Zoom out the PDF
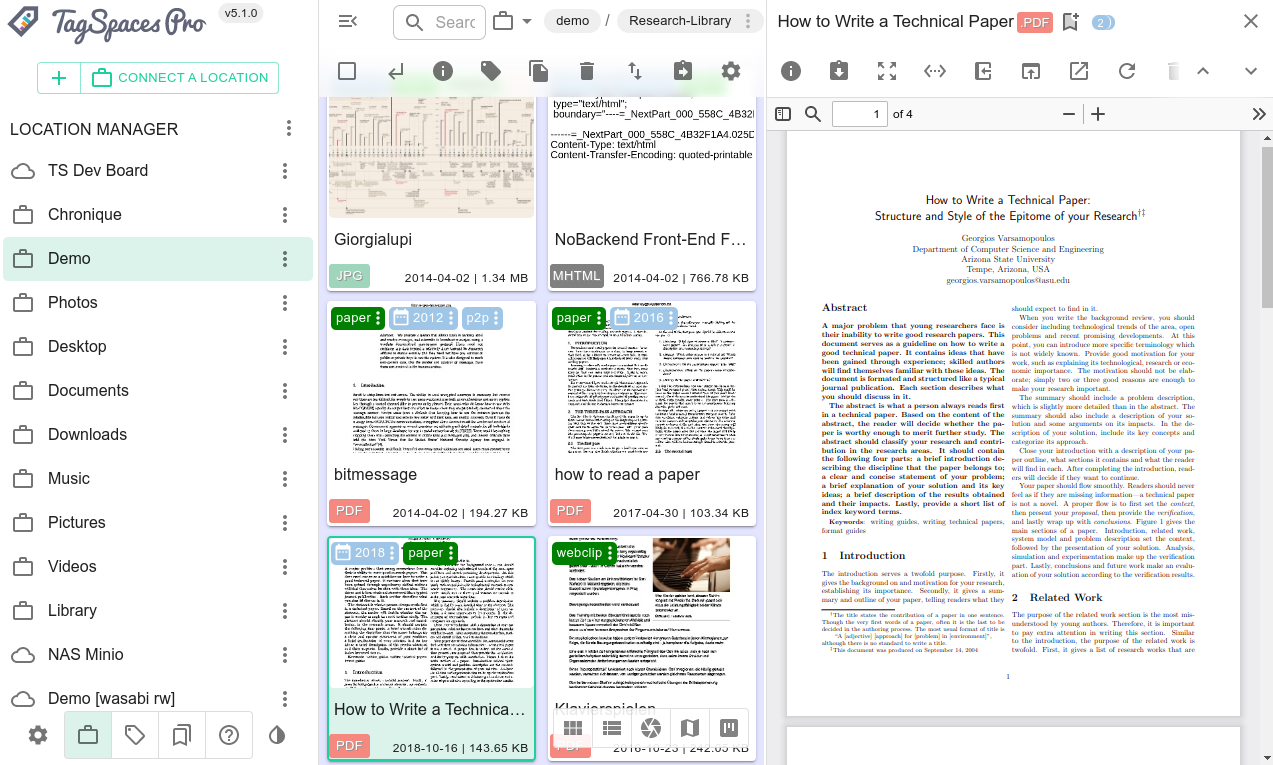 (x=1069, y=114)
